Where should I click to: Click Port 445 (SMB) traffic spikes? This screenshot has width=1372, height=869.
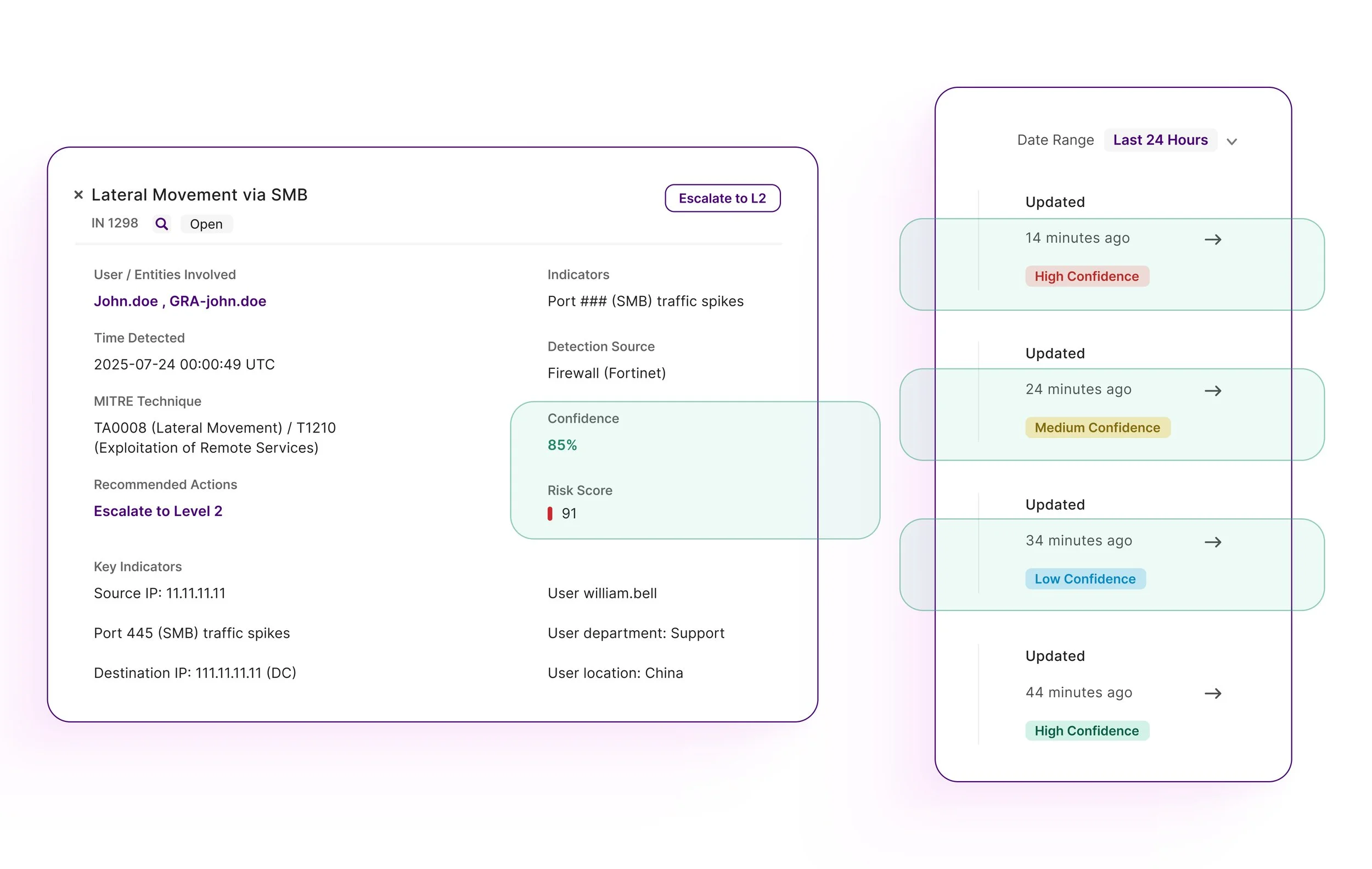(x=192, y=633)
